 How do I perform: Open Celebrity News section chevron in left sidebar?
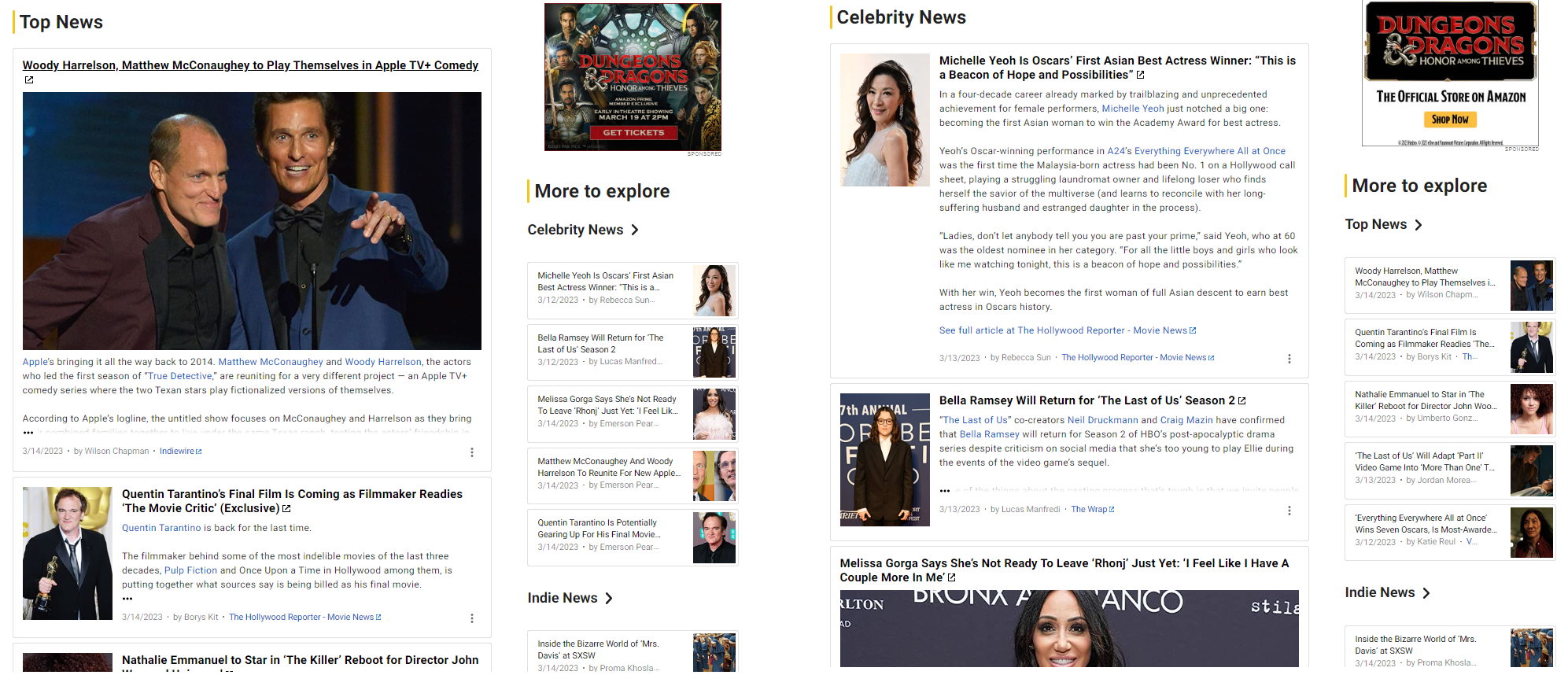pos(635,230)
